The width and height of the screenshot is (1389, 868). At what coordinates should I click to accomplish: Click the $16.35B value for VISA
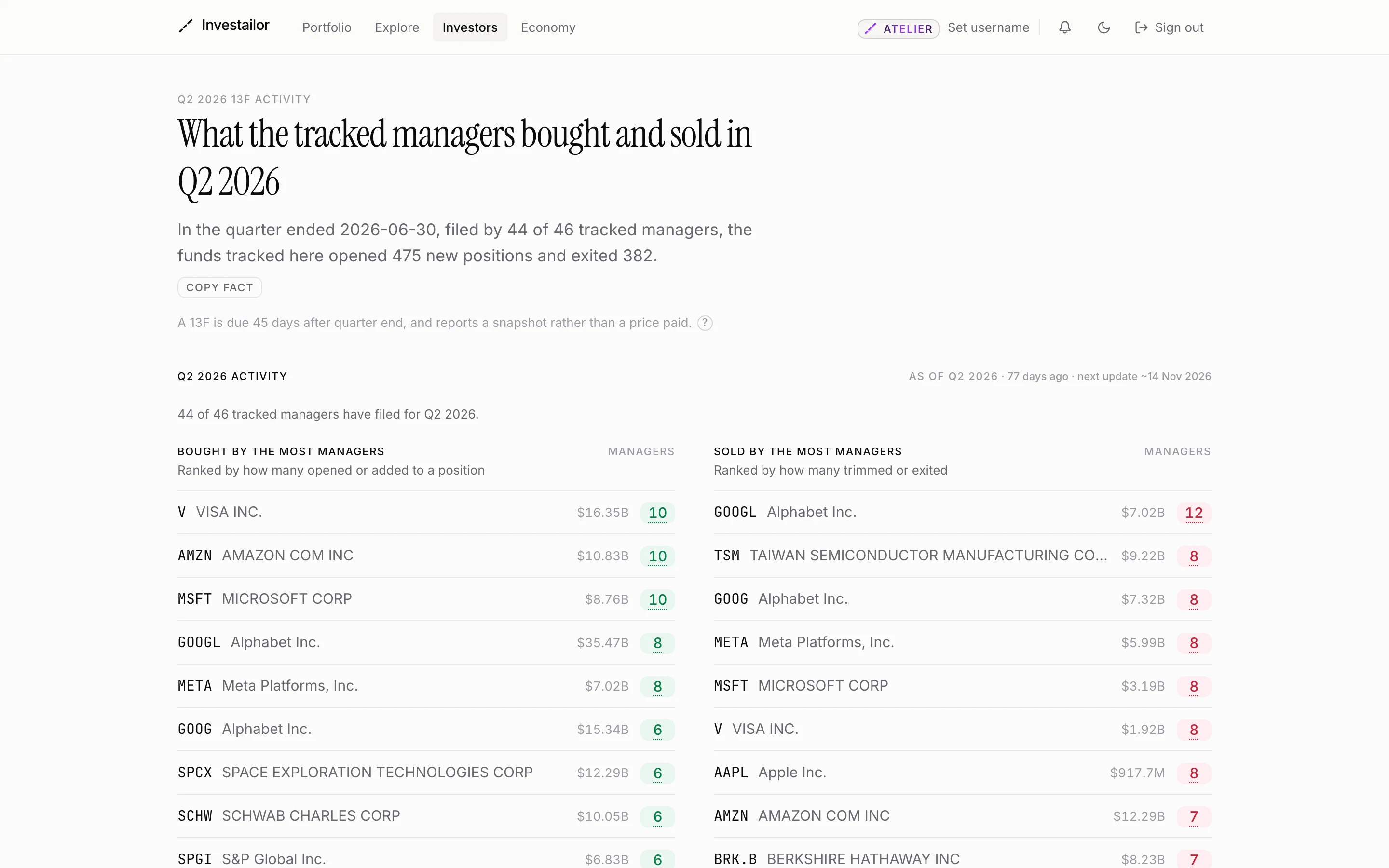603,513
